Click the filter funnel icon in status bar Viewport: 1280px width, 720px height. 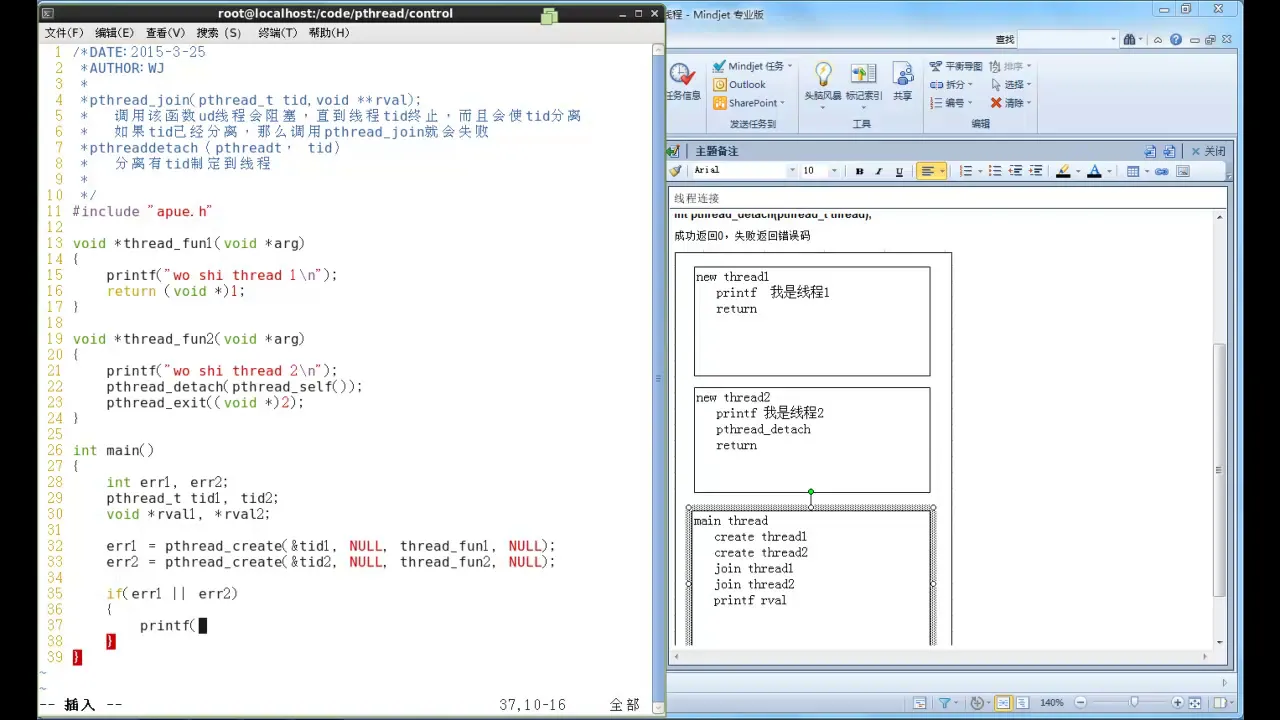click(944, 702)
